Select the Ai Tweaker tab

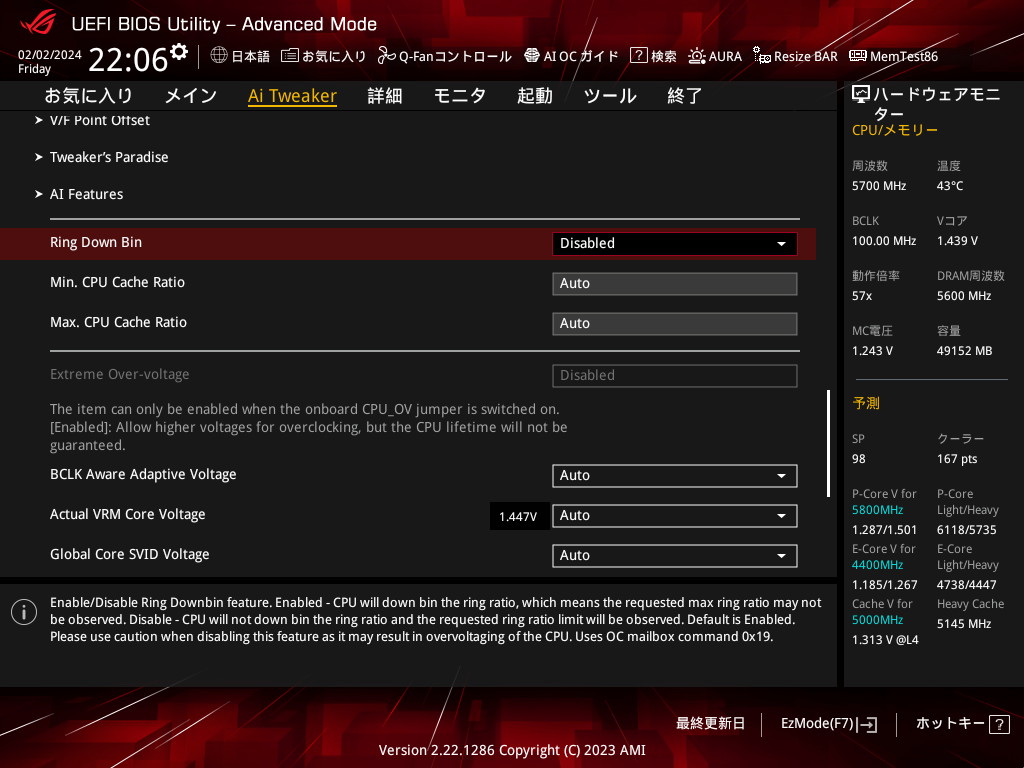click(292, 95)
